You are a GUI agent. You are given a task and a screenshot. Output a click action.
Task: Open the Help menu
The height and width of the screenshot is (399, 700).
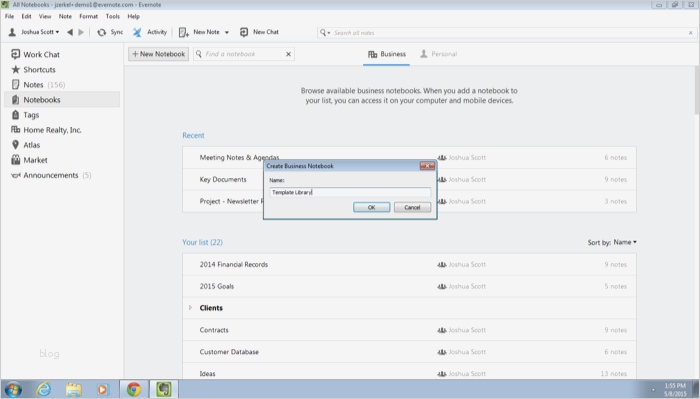coord(133,16)
